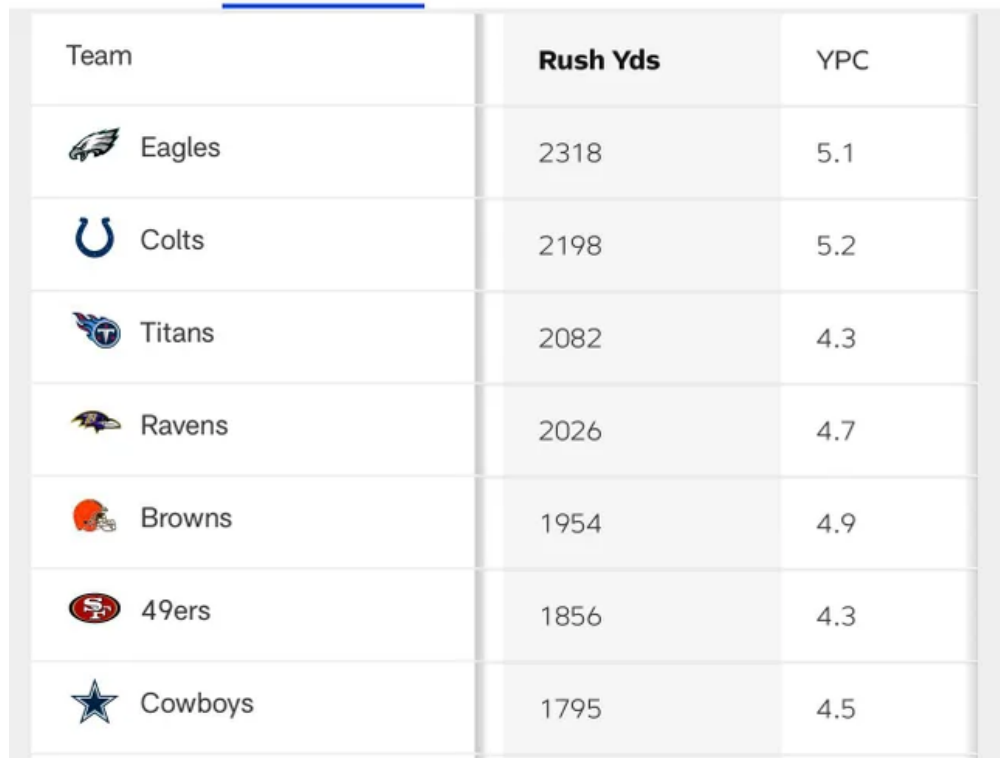Click the Cowboys star logo
This screenshot has width=1000, height=758.
pyautogui.click(x=94, y=703)
